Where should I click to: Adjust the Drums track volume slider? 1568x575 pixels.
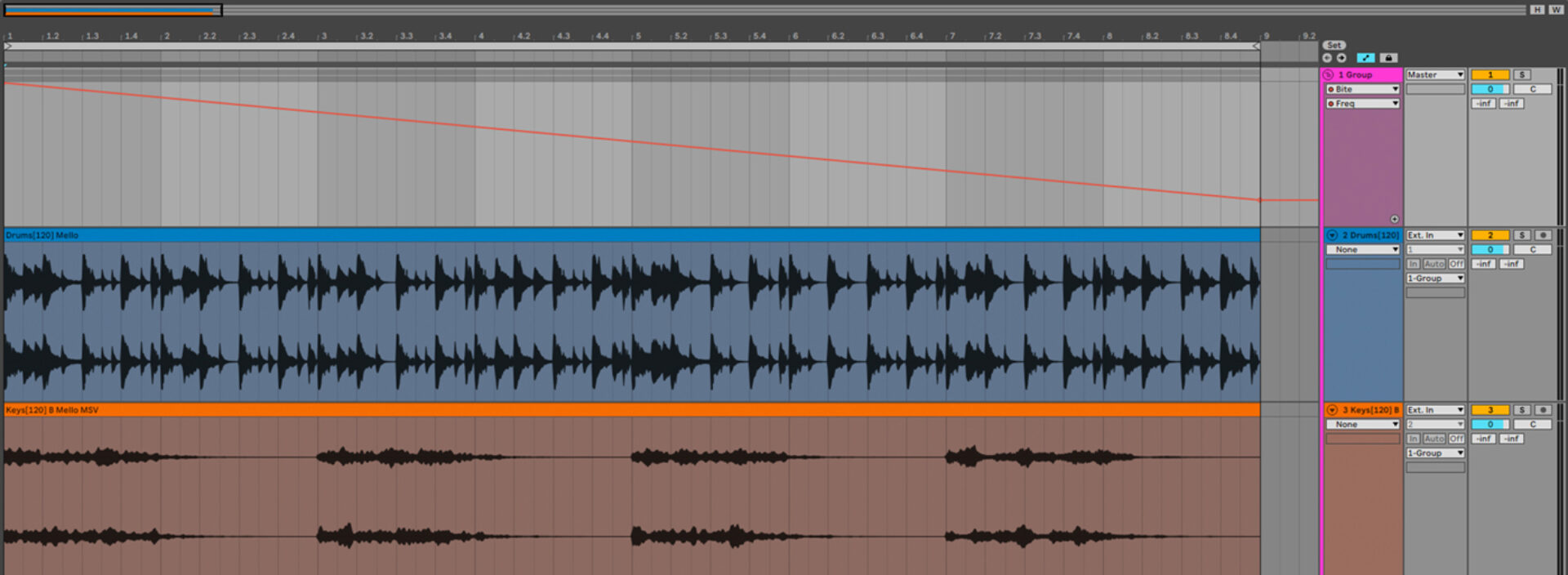tap(1490, 250)
